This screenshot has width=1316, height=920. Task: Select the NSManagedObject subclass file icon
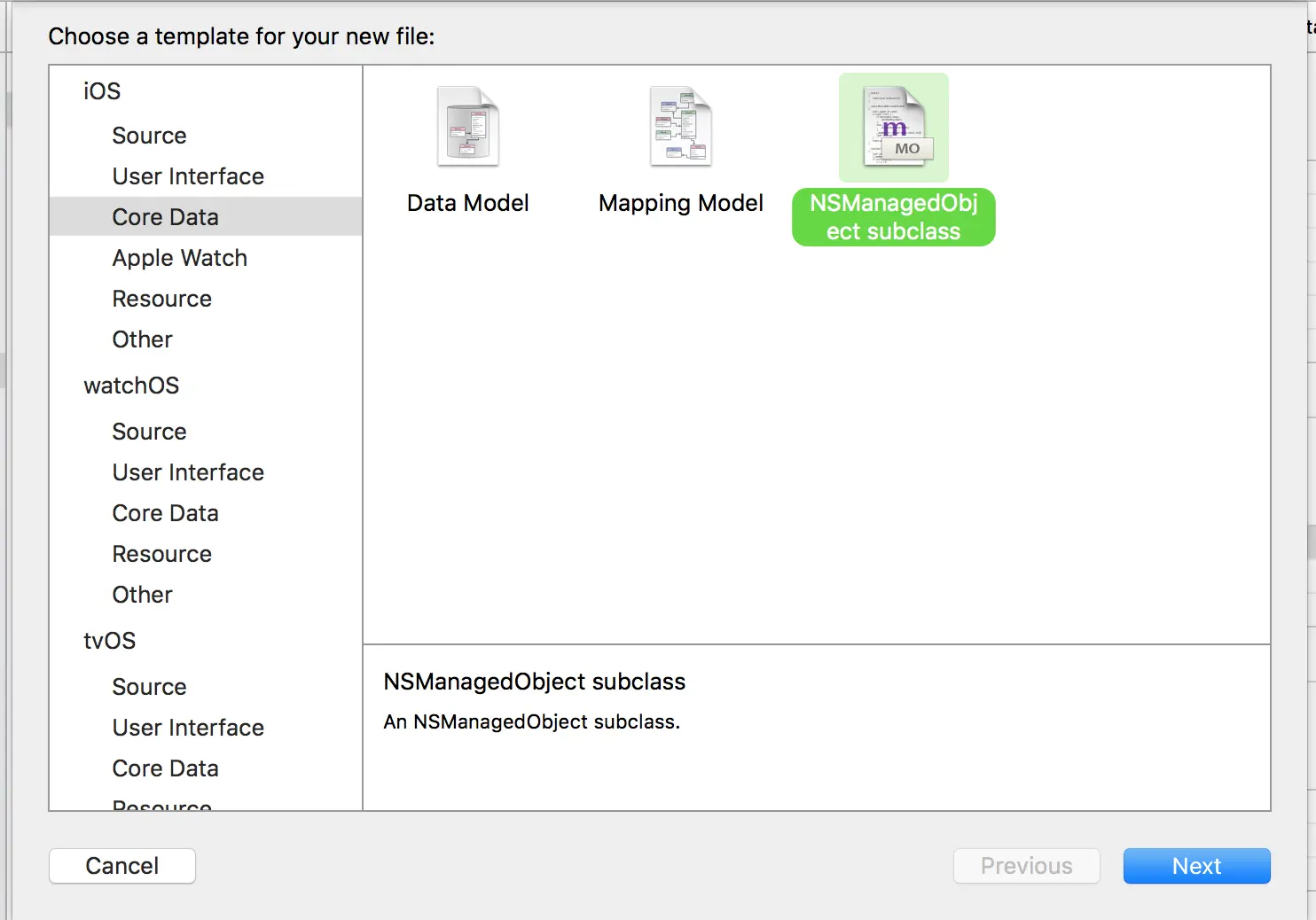tap(894, 127)
